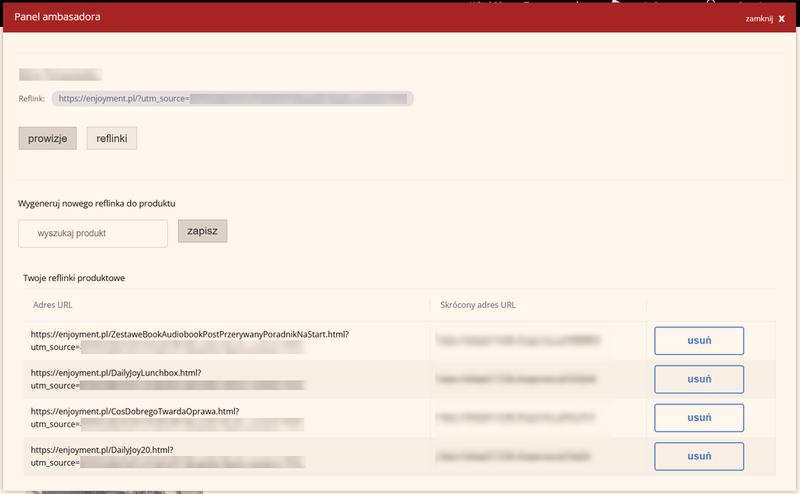Click the 'wyszukaj produkt' search field
The image size is (800, 494).
pos(93,233)
